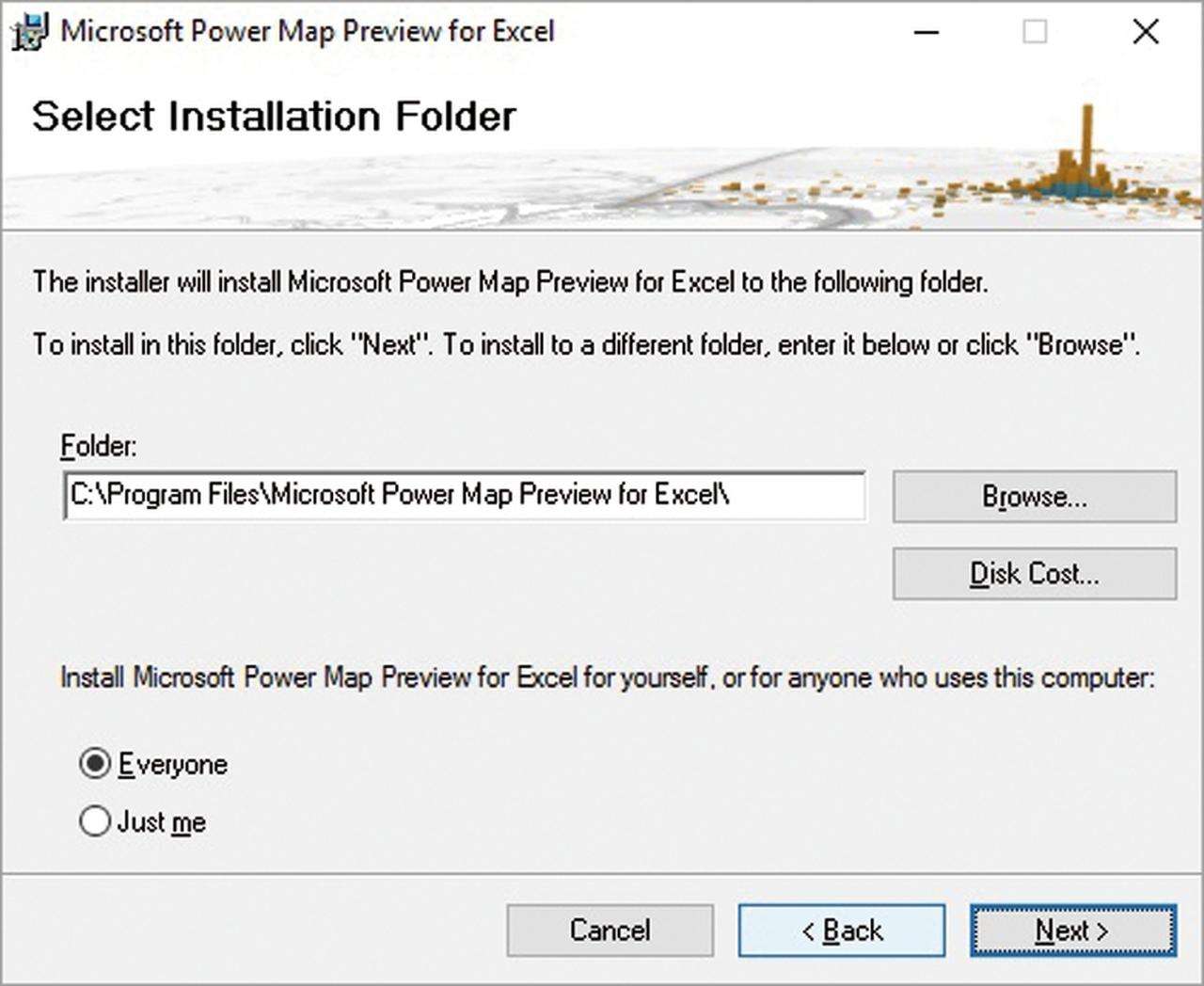Screen dimensions: 1204x986
Task: Click the Select Installation Folder heading
Action: pyautogui.click(x=274, y=117)
